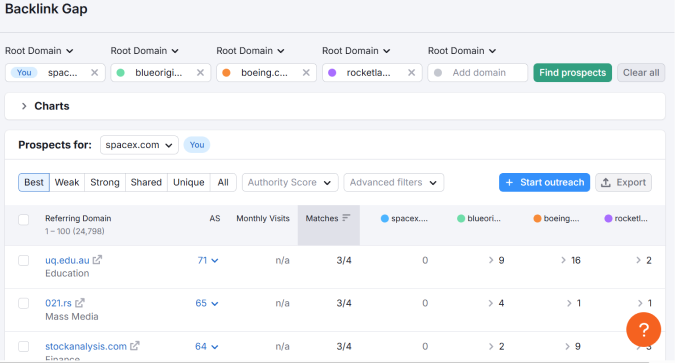Click the rocketlab domain input field
Viewport: 675px width, 363px height.
pyautogui.click(x=372, y=73)
